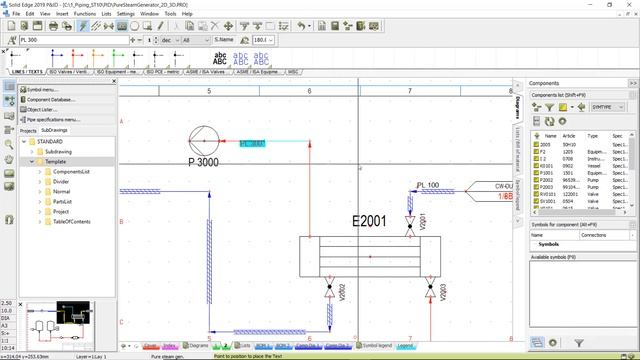This screenshot has width=640, height=360.
Task: Open the Settings menu
Action: coord(125,14)
